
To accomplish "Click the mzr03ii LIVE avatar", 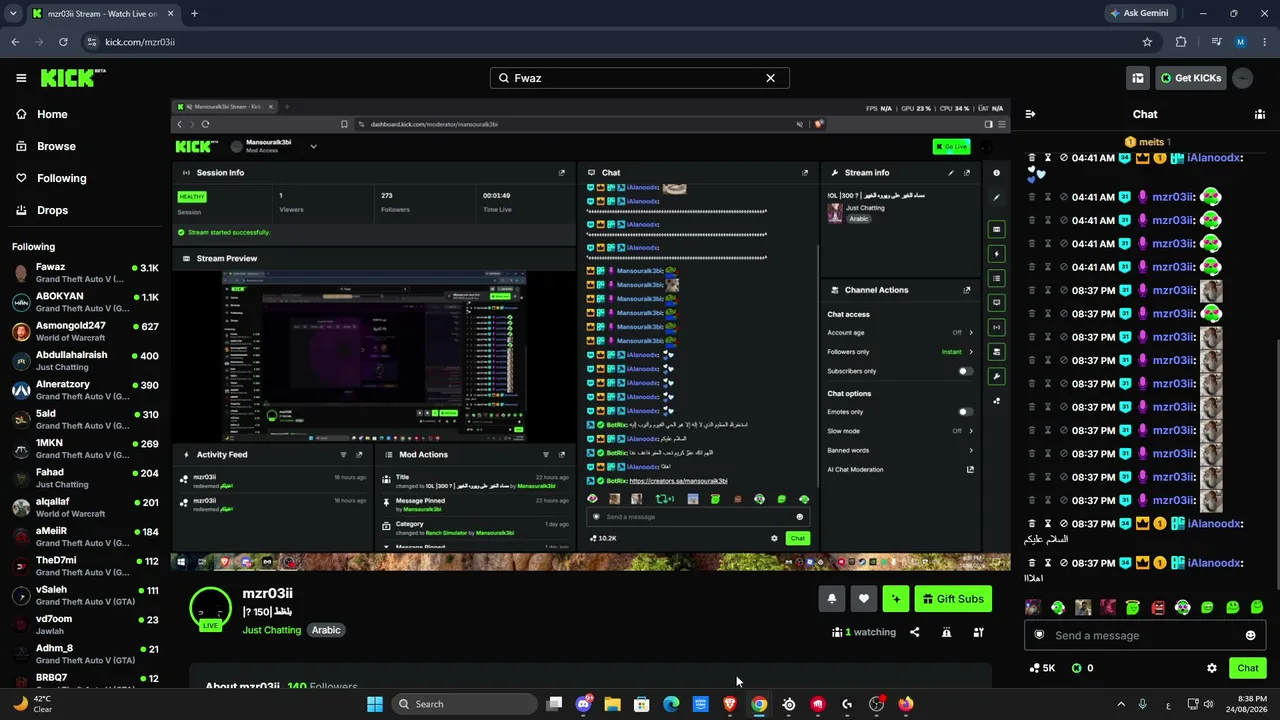I will tap(210, 608).
